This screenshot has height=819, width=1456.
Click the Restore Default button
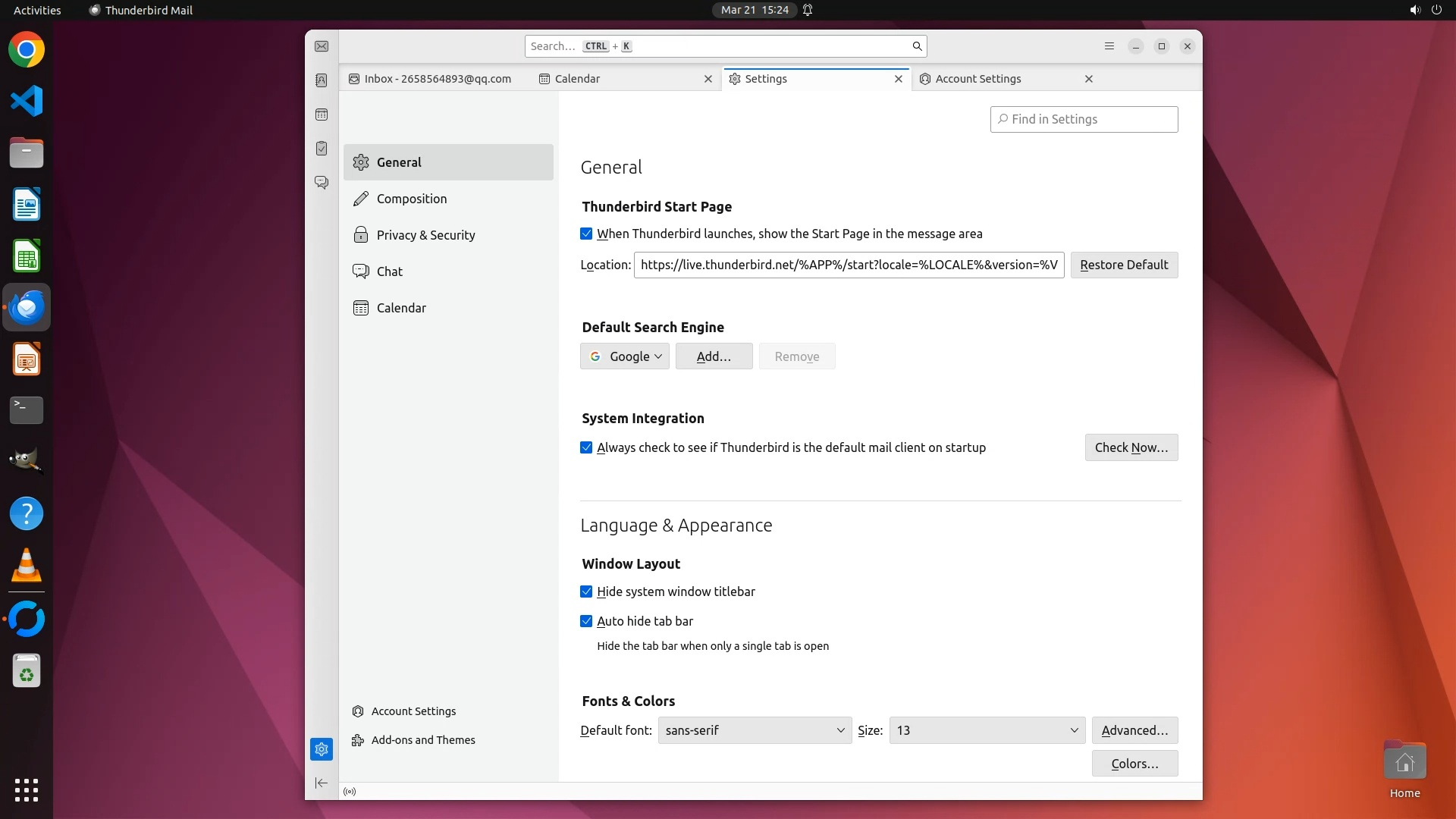pos(1124,265)
